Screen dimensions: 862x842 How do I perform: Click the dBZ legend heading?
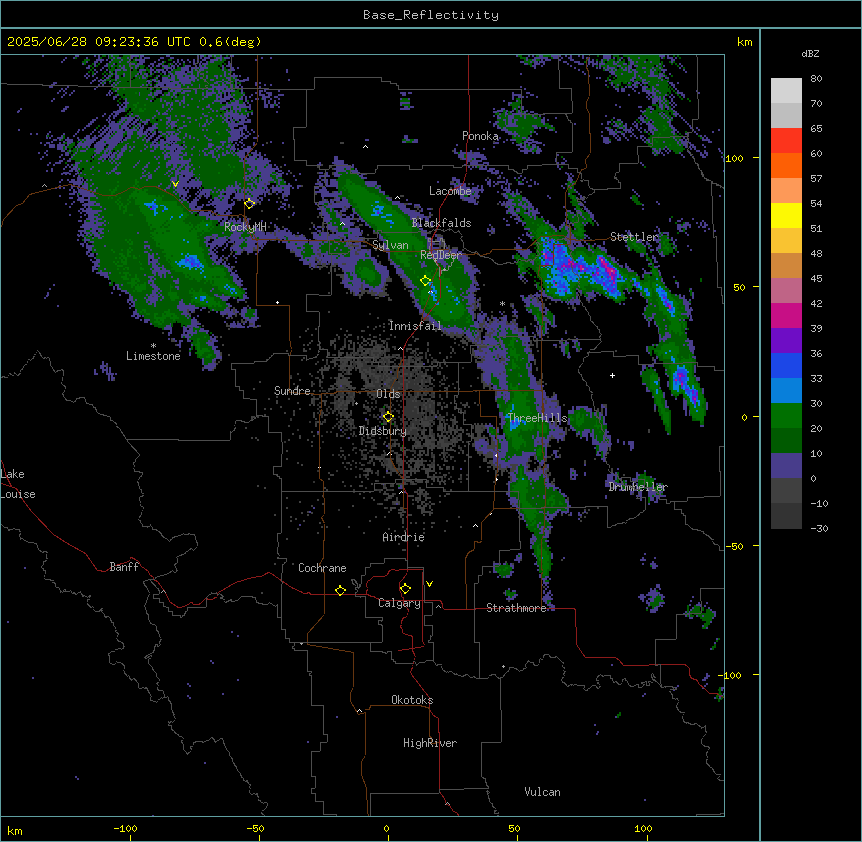point(810,53)
